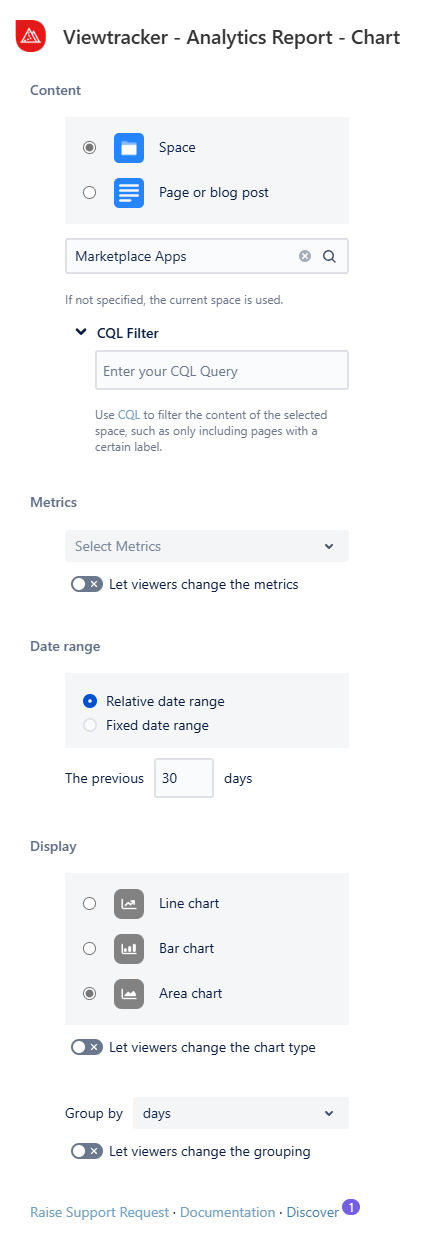The width and height of the screenshot is (425, 1238).
Task: Open the Group by days dropdown
Action: coord(241,1114)
